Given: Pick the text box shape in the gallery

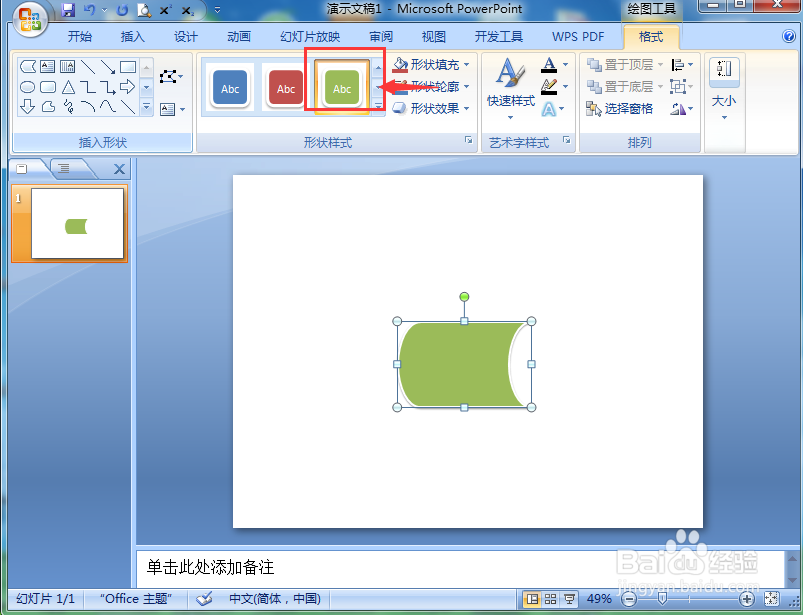Looking at the screenshot, I should [47, 67].
